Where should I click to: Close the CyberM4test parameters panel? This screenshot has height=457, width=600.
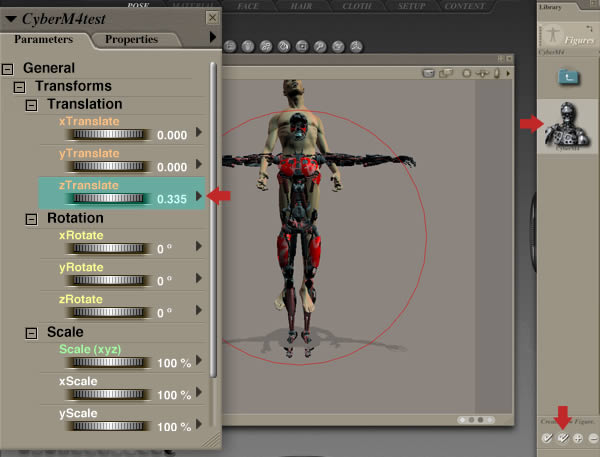(212, 18)
